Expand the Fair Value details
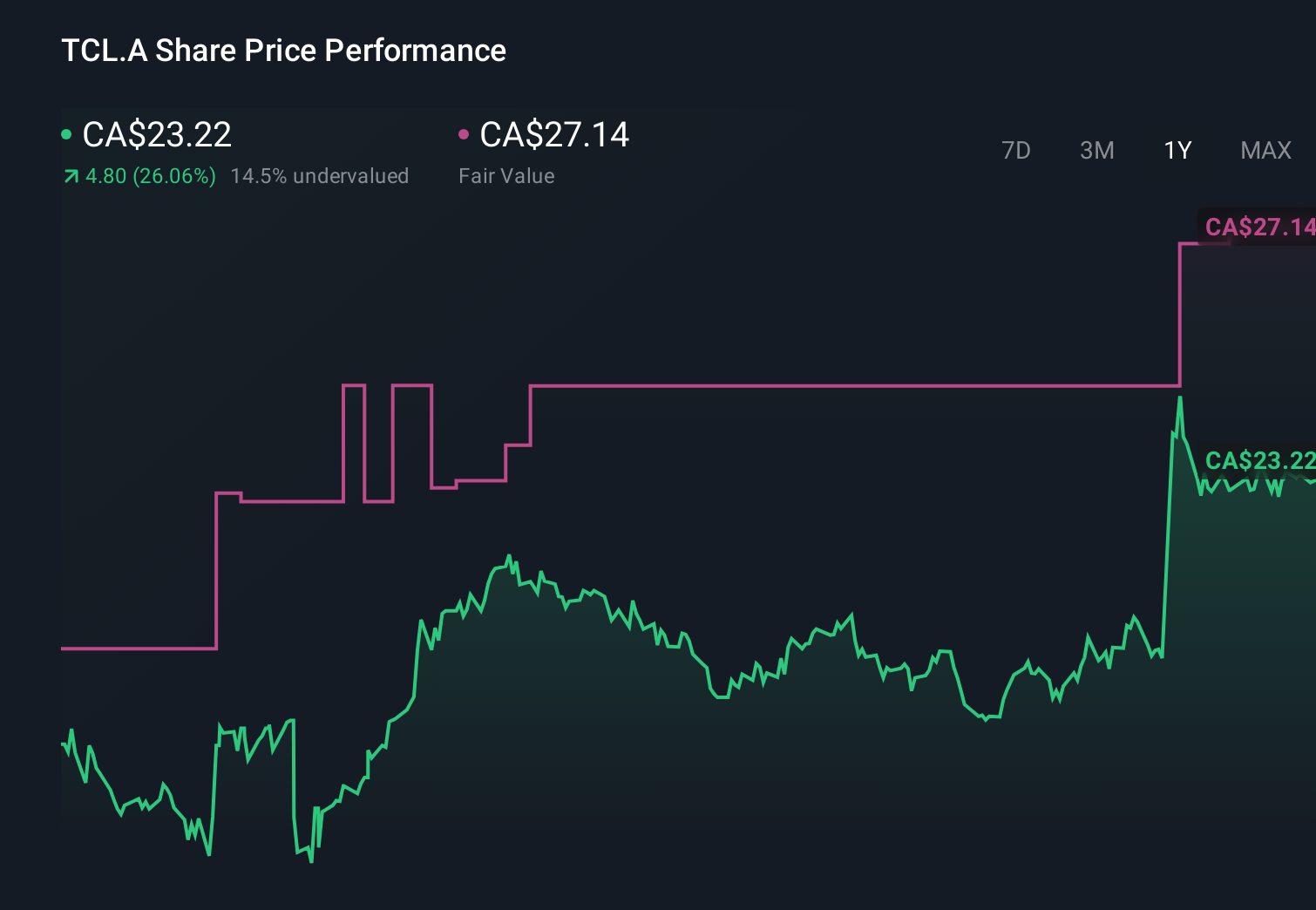 [x=506, y=176]
